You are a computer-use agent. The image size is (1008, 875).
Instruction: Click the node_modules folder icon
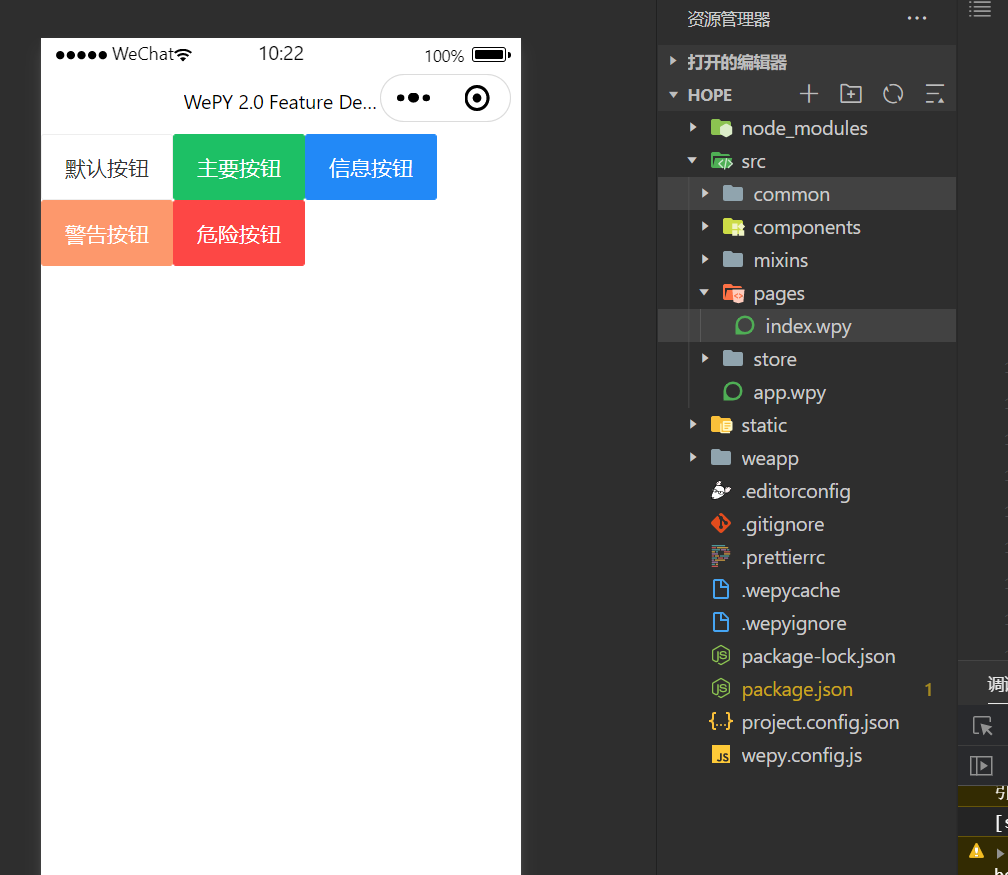pyautogui.click(x=721, y=128)
